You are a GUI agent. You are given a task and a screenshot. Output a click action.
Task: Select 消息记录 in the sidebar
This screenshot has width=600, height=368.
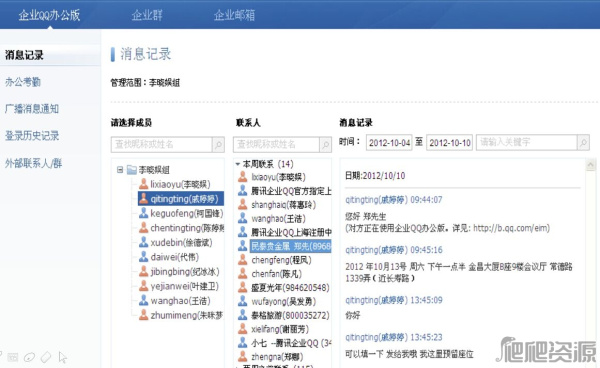coord(24,55)
